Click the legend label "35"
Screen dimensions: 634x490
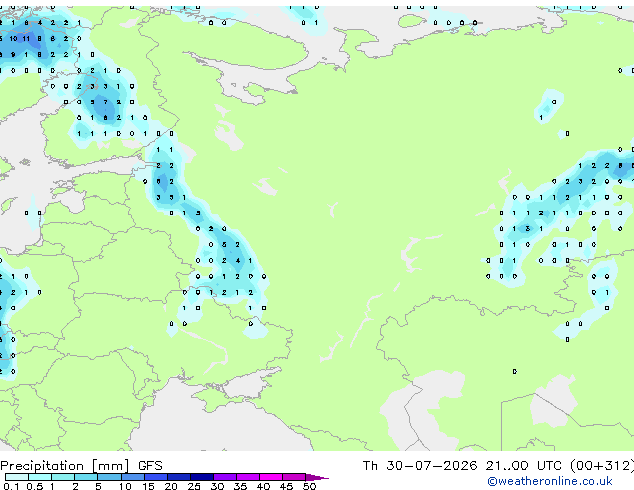240,486
